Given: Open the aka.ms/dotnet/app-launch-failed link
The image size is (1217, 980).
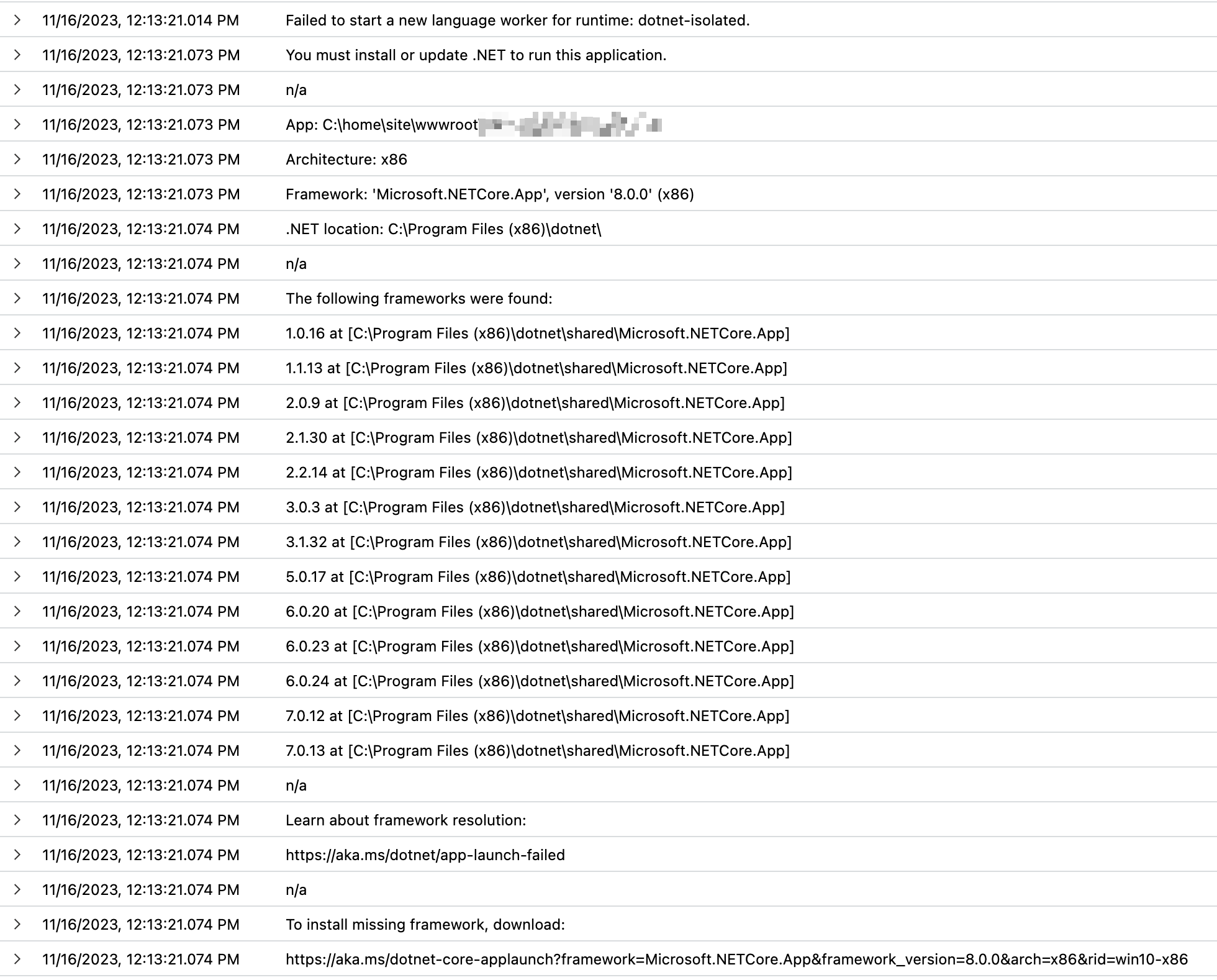Looking at the screenshot, I should coord(425,855).
